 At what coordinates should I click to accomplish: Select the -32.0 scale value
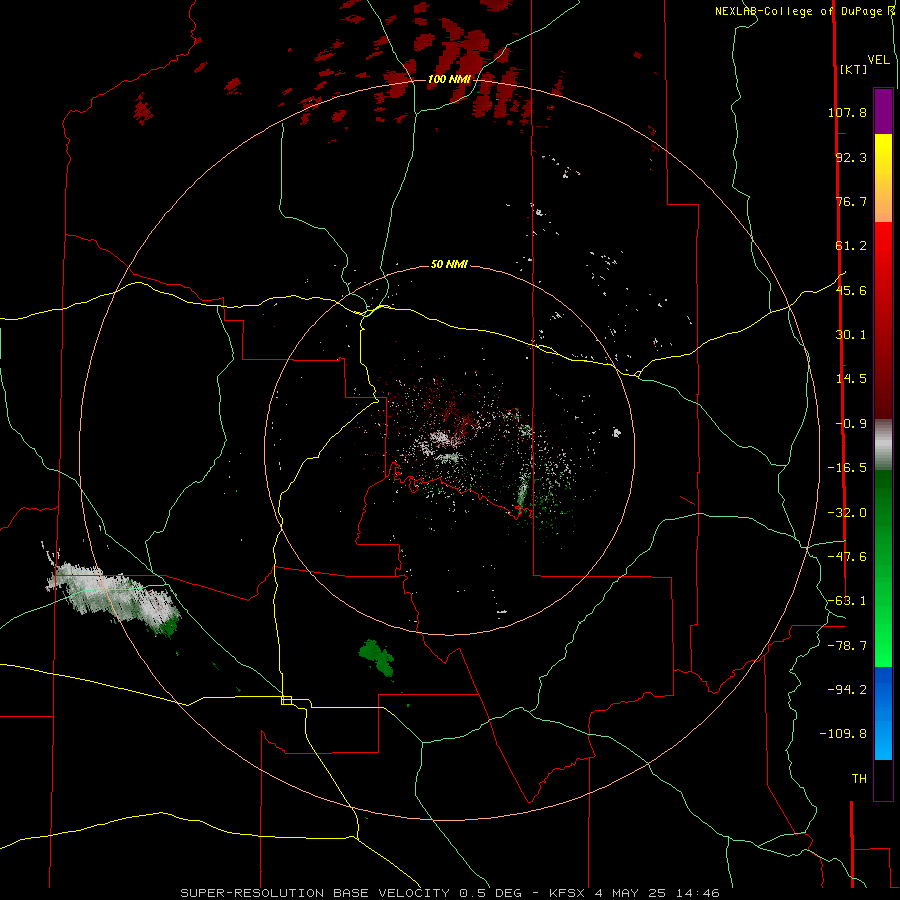(847, 513)
